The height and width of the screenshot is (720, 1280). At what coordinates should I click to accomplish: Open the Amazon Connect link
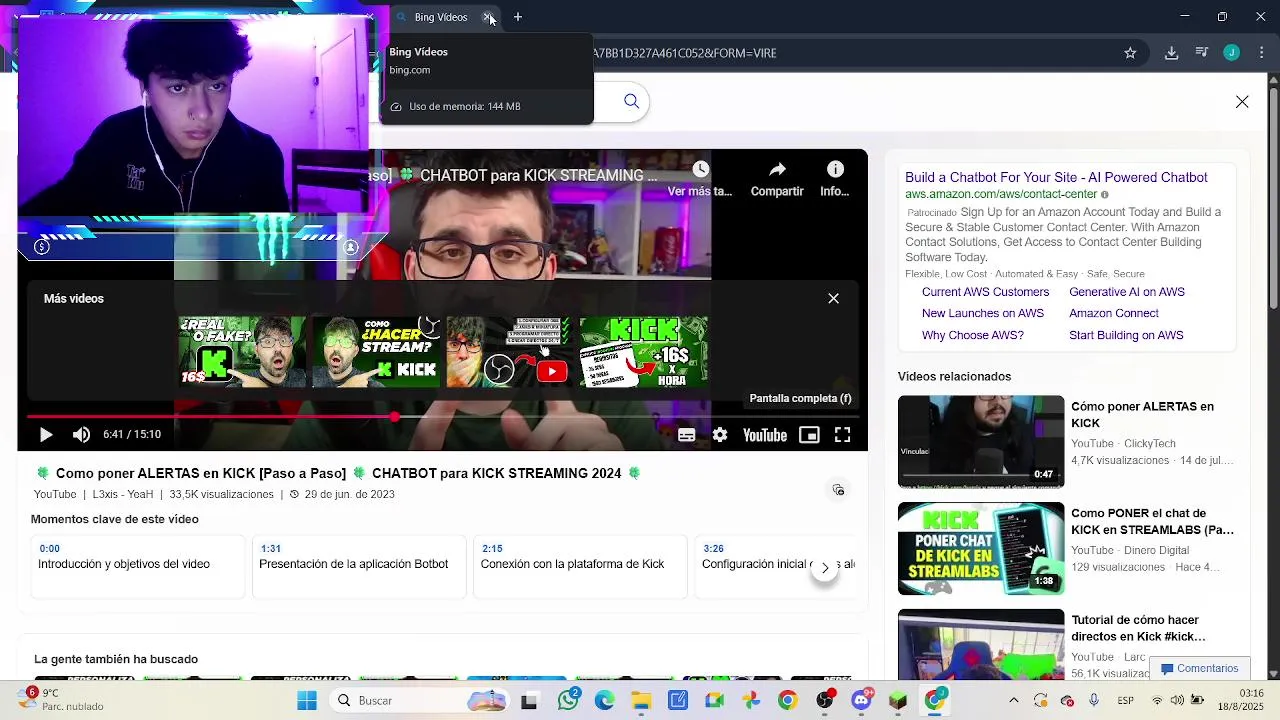(x=1114, y=313)
